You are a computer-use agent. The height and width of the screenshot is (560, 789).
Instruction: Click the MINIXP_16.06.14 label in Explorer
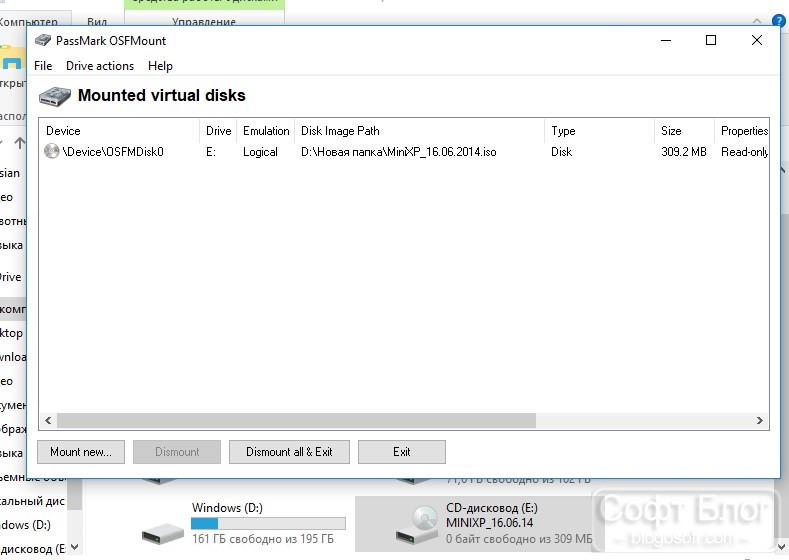point(489,523)
